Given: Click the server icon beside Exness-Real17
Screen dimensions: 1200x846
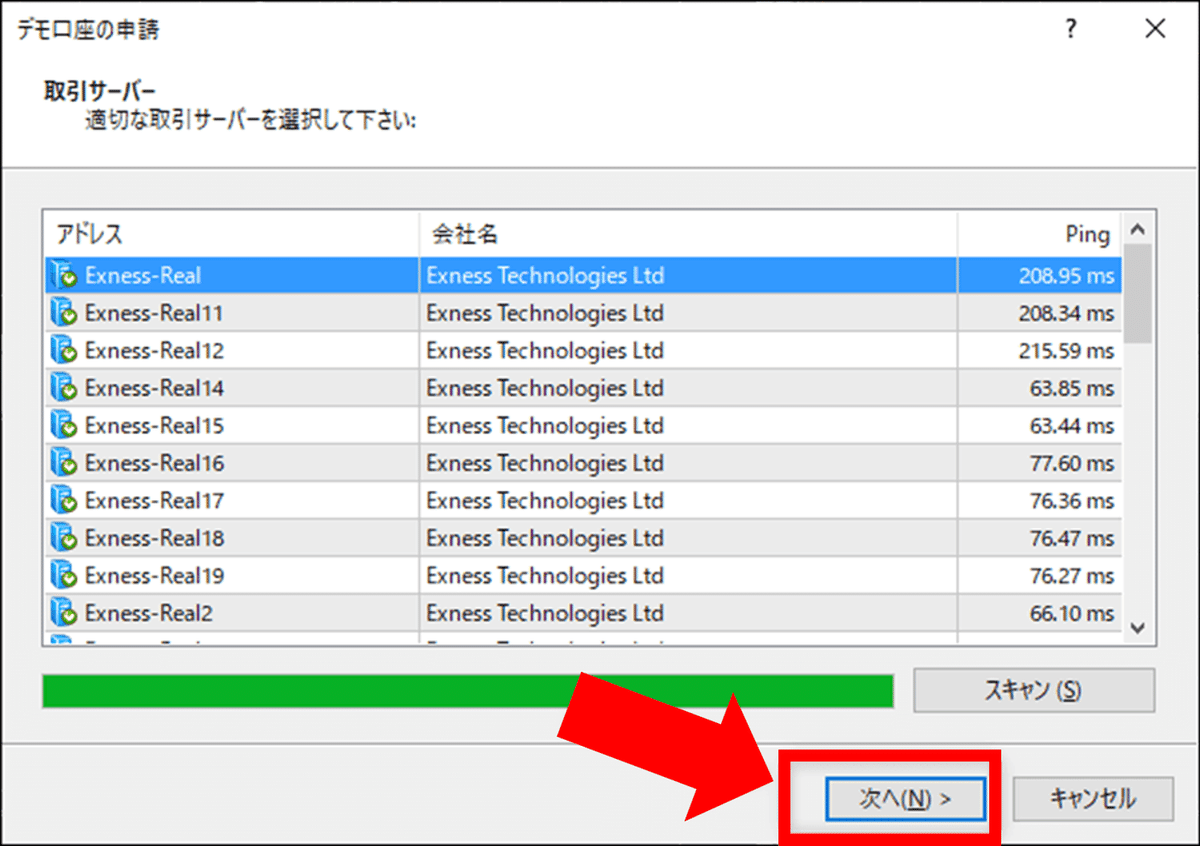Looking at the screenshot, I should pos(64,501).
